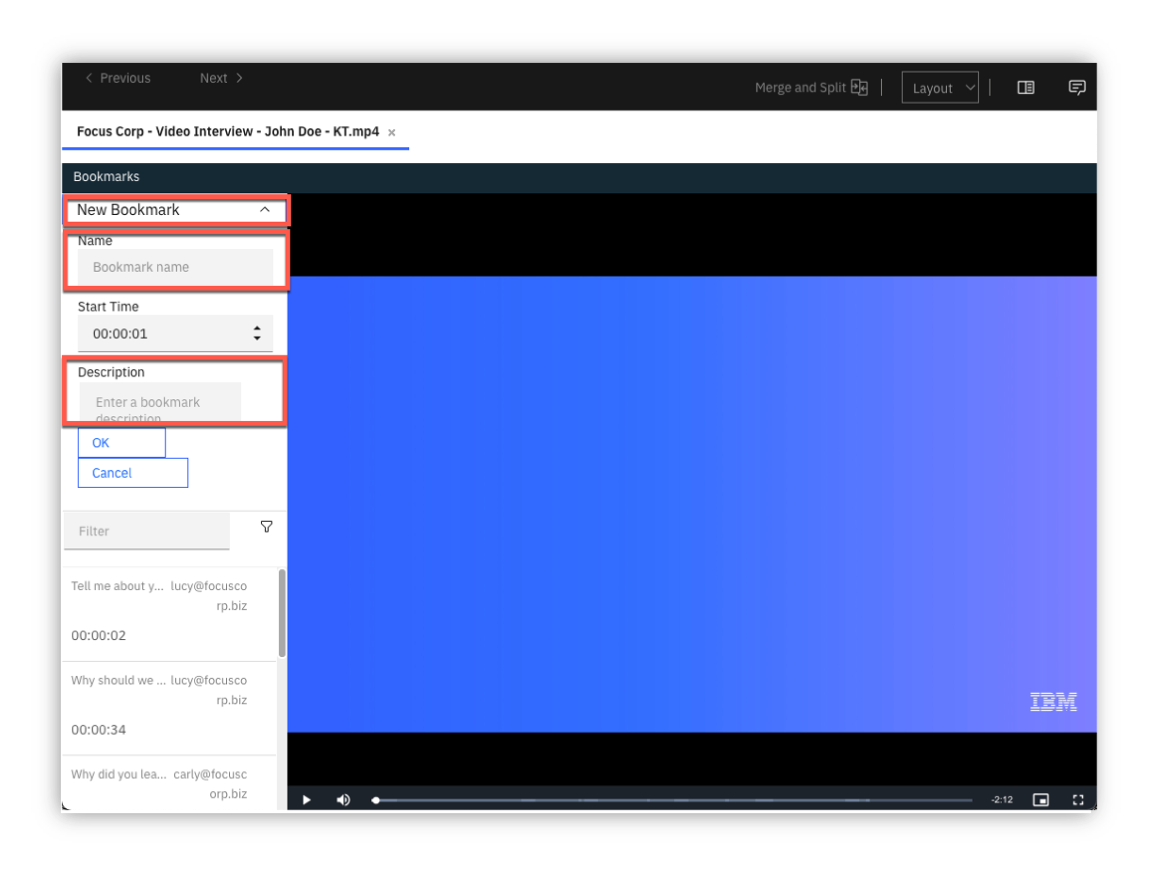Viewport: 1152px width, 877px height.
Task: Click the video progress slider
Action: pyautogui.click(x=673, y=800)
